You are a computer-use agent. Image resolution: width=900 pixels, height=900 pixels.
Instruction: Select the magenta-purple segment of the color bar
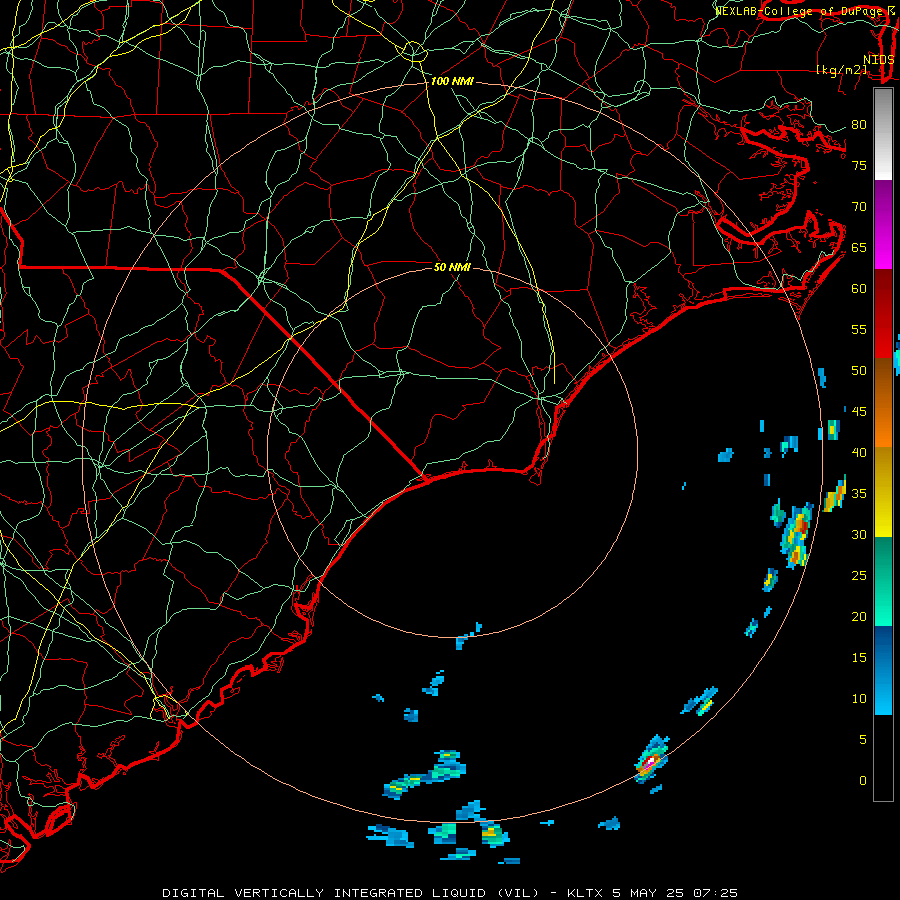click(883, 225)
